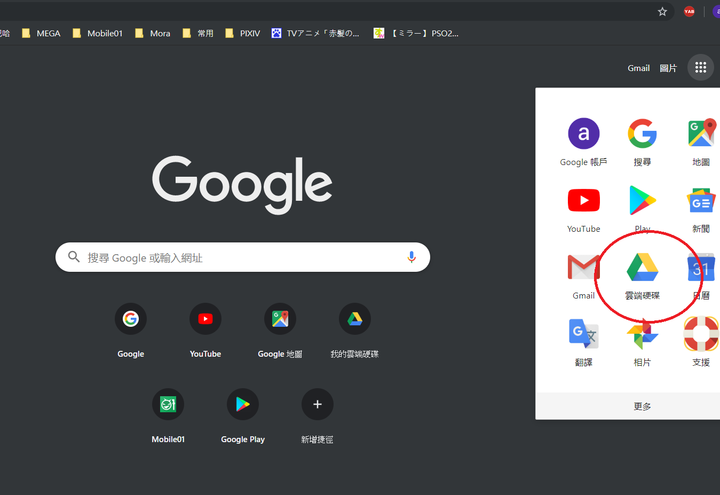This screenshot has height=495, width=720.
Task: Open the MEGA bookmark folder
Action: coord(41,33)
